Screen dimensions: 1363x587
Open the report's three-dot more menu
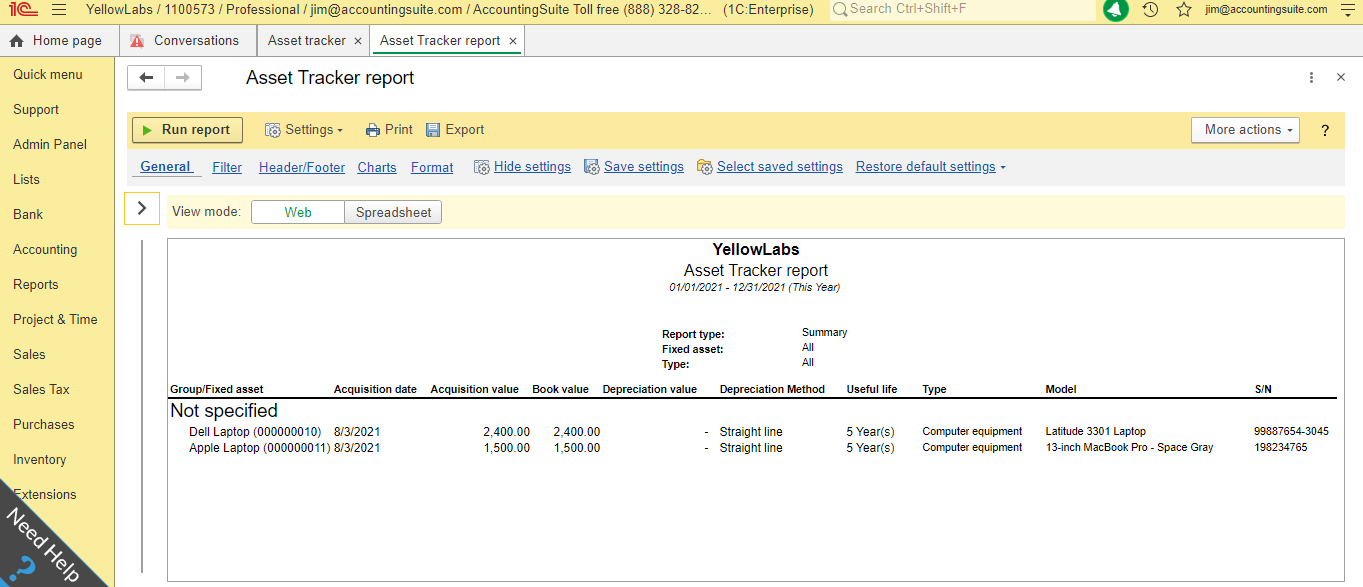(1312, 78)
